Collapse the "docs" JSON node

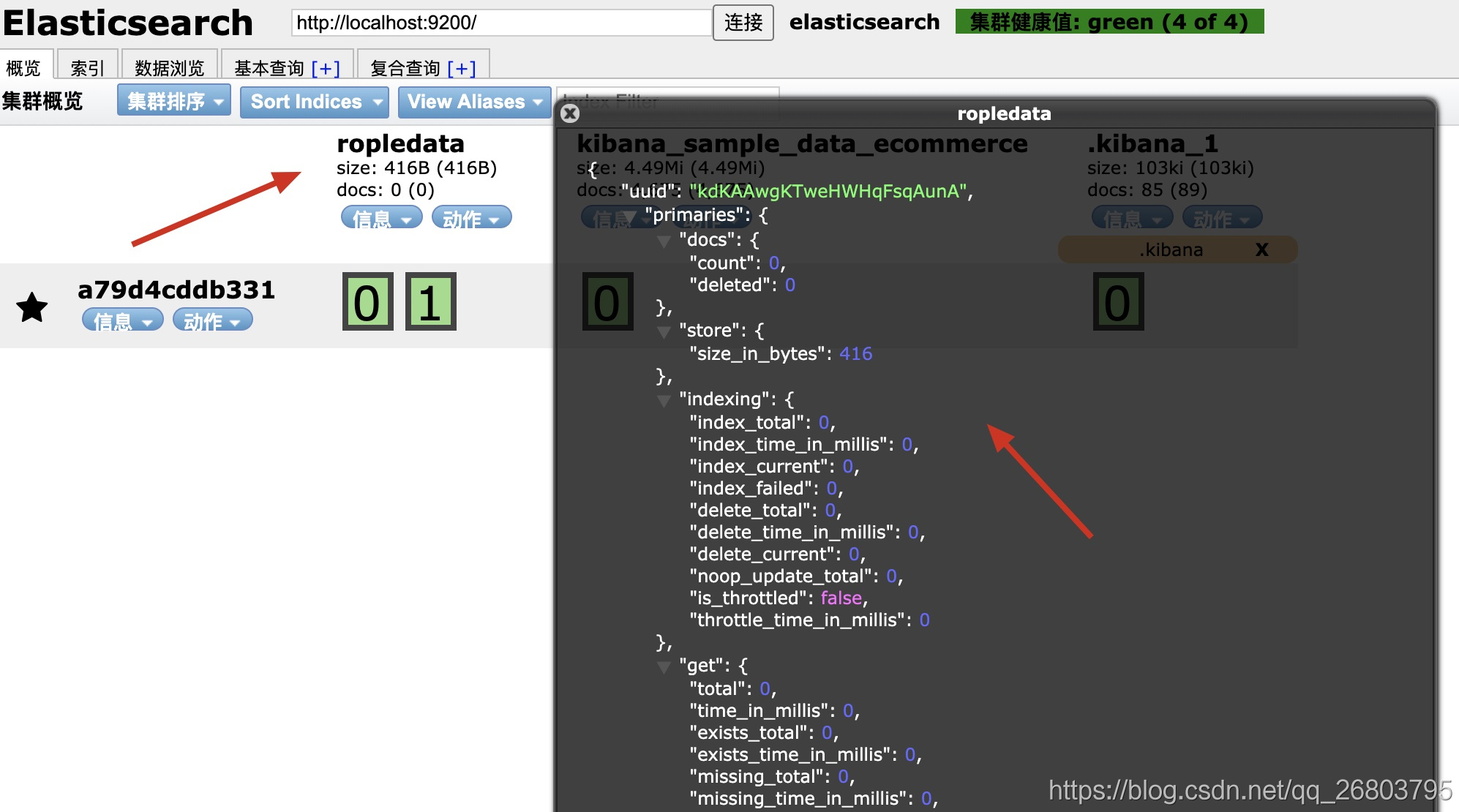click(x=664, y=241)
